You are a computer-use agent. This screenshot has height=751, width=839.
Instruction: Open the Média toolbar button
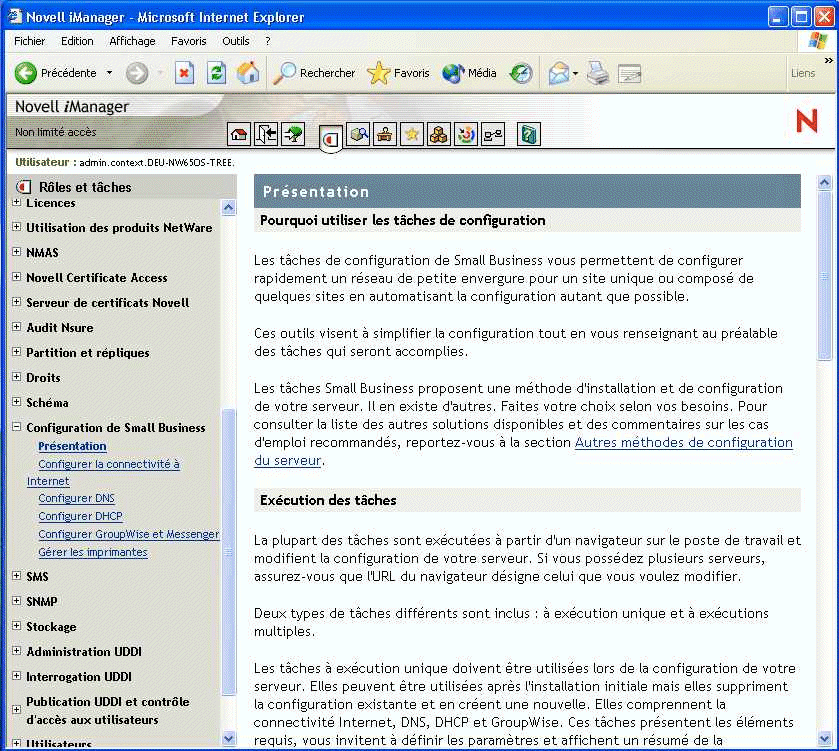click(x=470, y=73)
